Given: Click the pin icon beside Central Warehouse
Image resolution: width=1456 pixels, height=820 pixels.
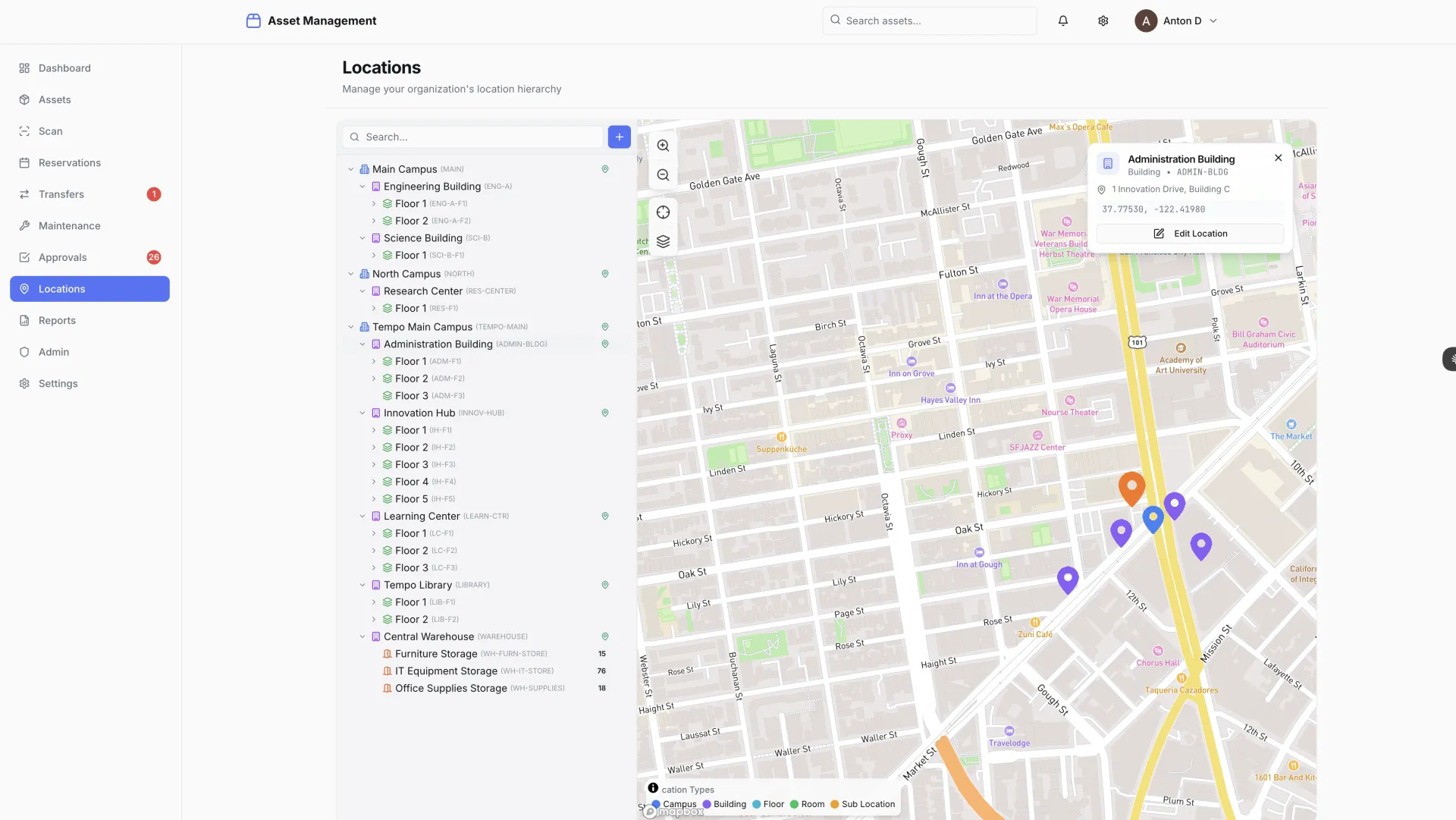Looking at the screenshot, I should click(604, 636).
